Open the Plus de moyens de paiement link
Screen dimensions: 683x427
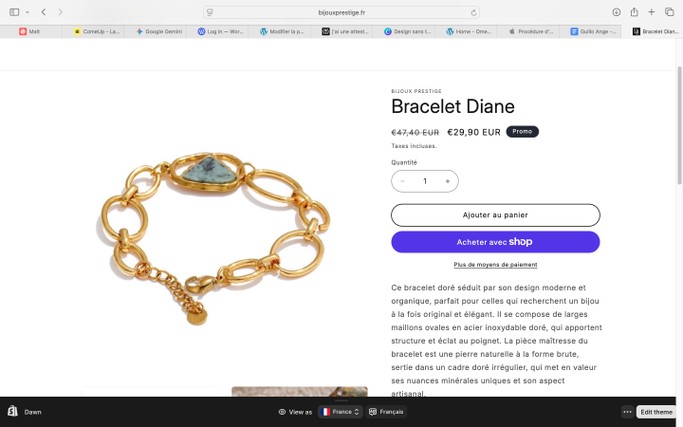click(495, 264)
